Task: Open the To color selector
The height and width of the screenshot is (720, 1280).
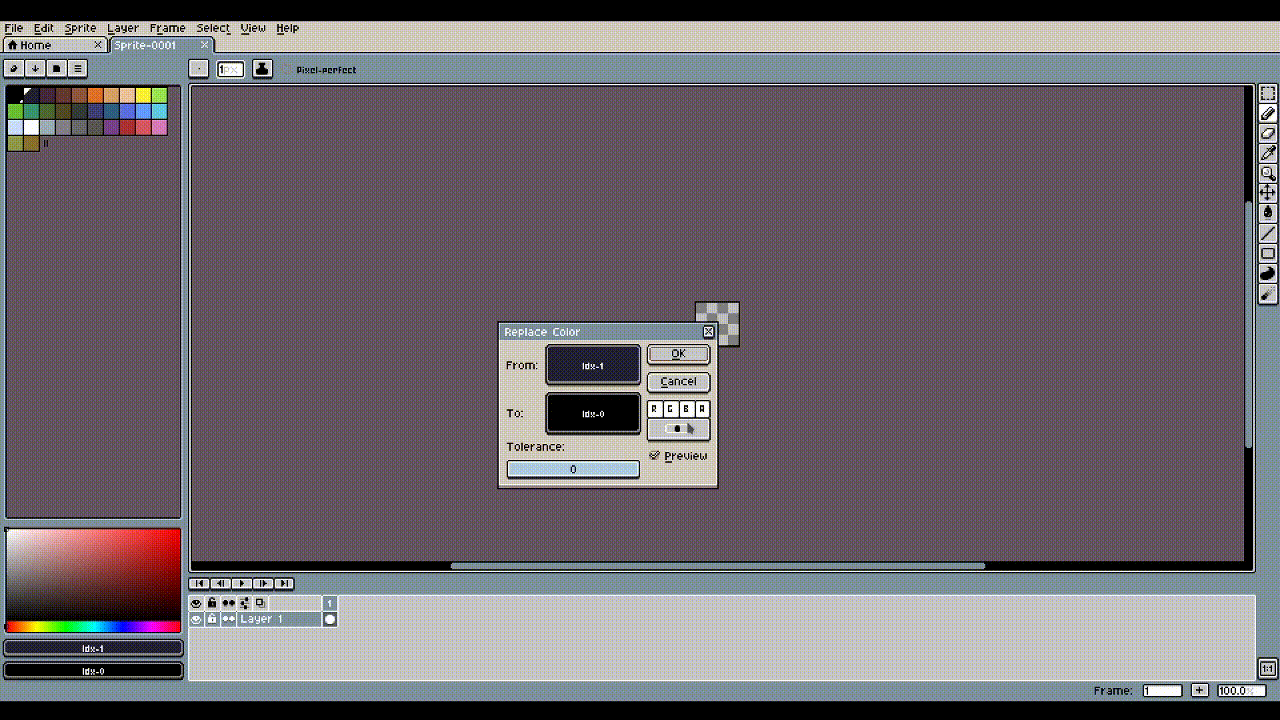Action: (593, 413)
